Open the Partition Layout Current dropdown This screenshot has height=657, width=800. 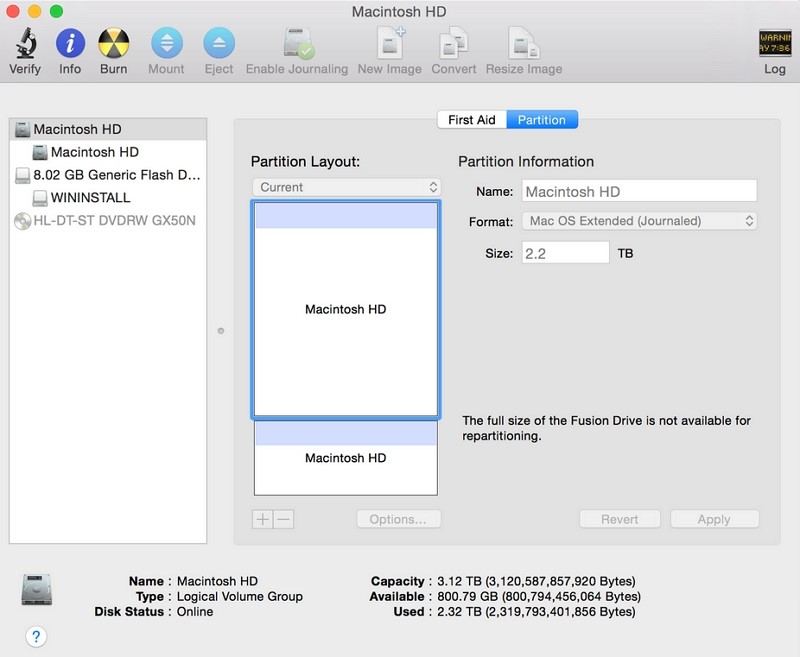coord(346,187)
